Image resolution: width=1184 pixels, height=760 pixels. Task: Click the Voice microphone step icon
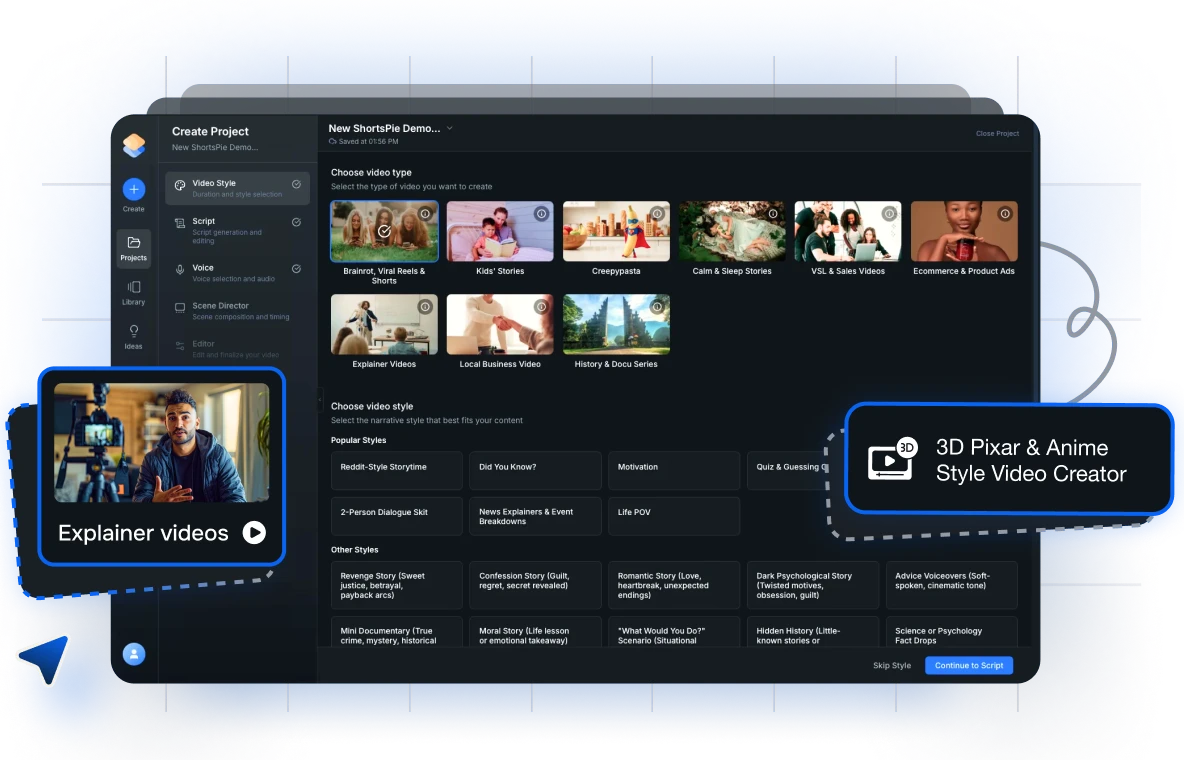180,268
